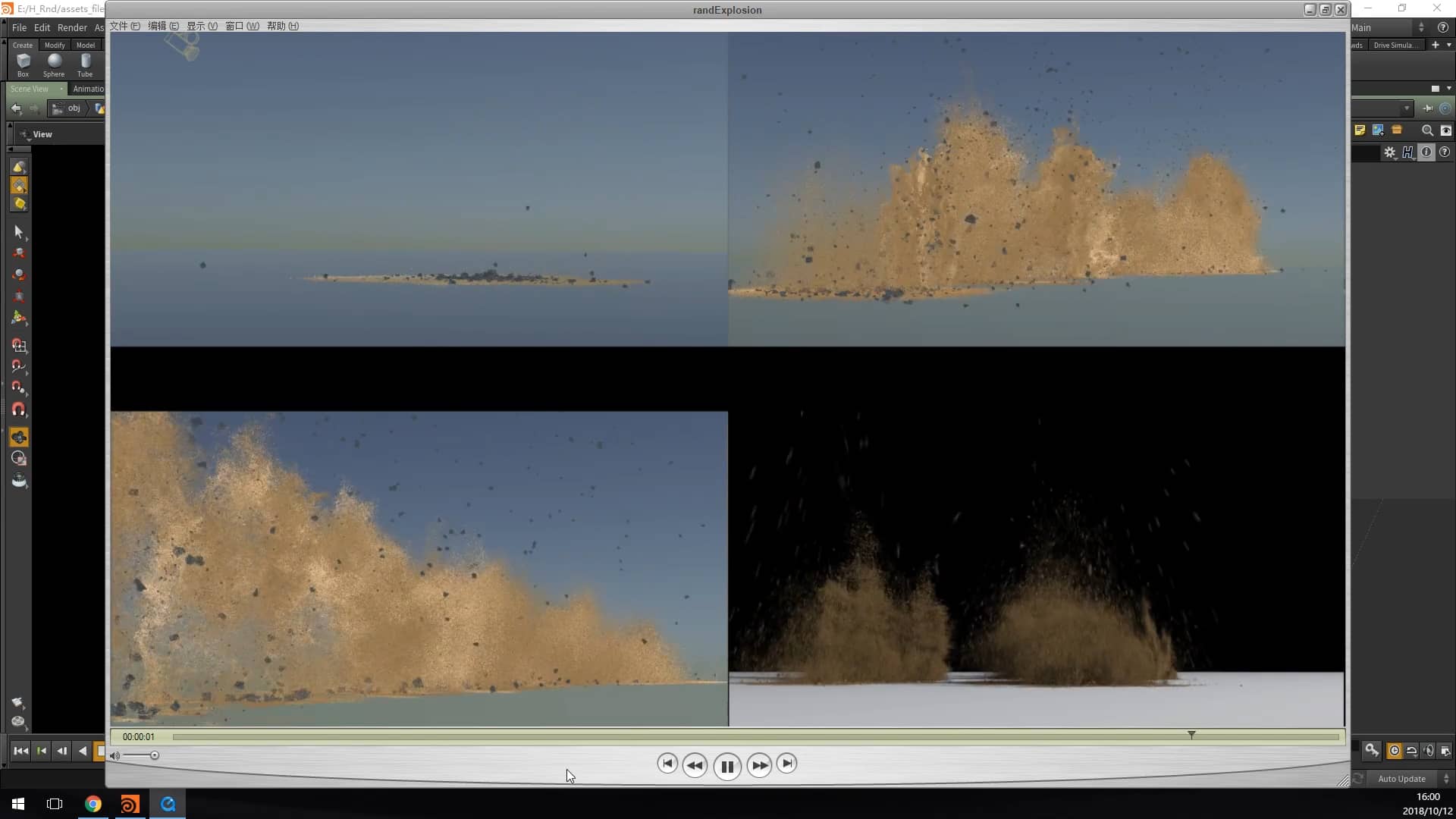
Task: Adjust the player volume slider knob
Action: click(155, 755)
